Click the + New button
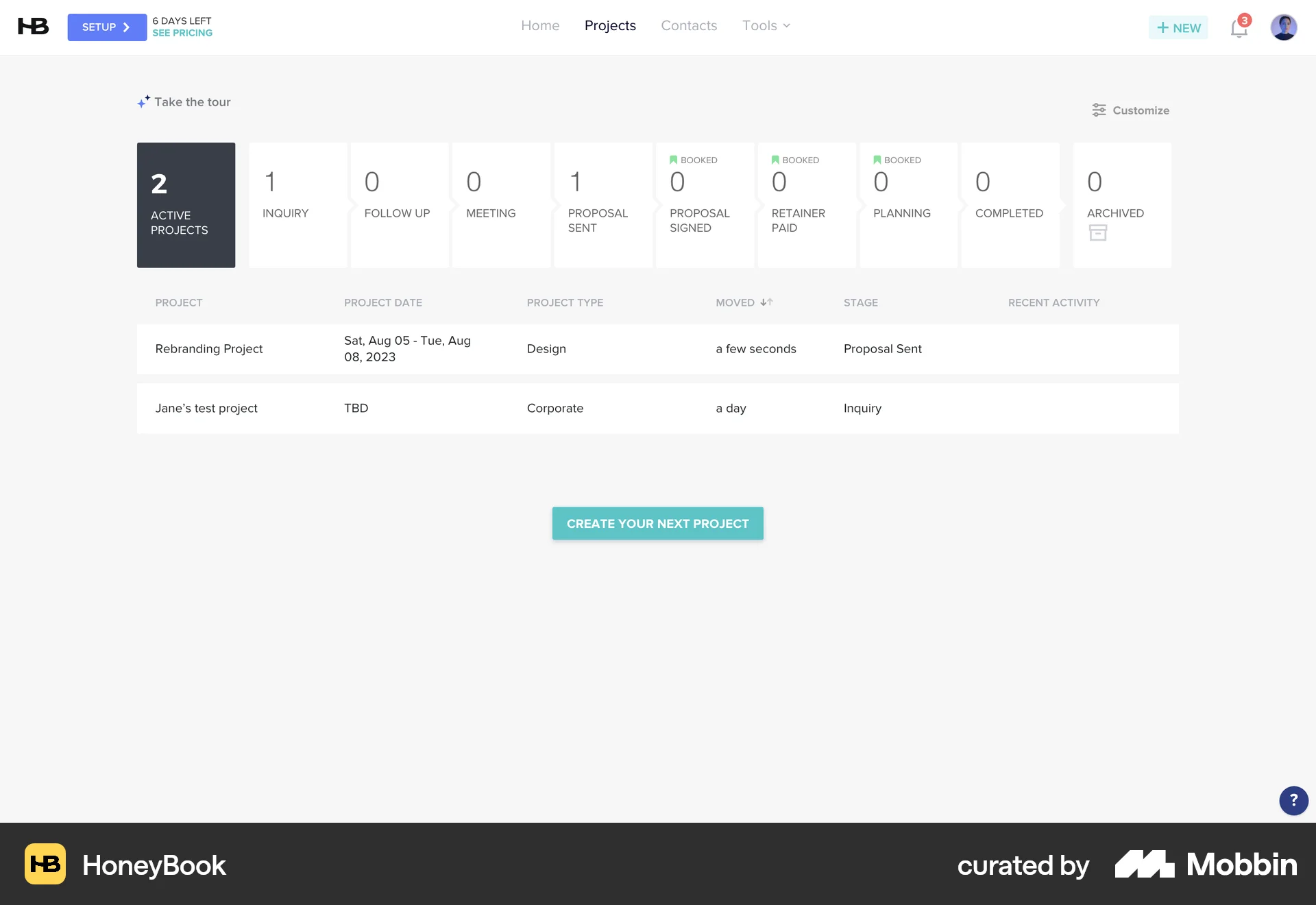This screenshot has width=1316, height=905. pos(1178,27)
